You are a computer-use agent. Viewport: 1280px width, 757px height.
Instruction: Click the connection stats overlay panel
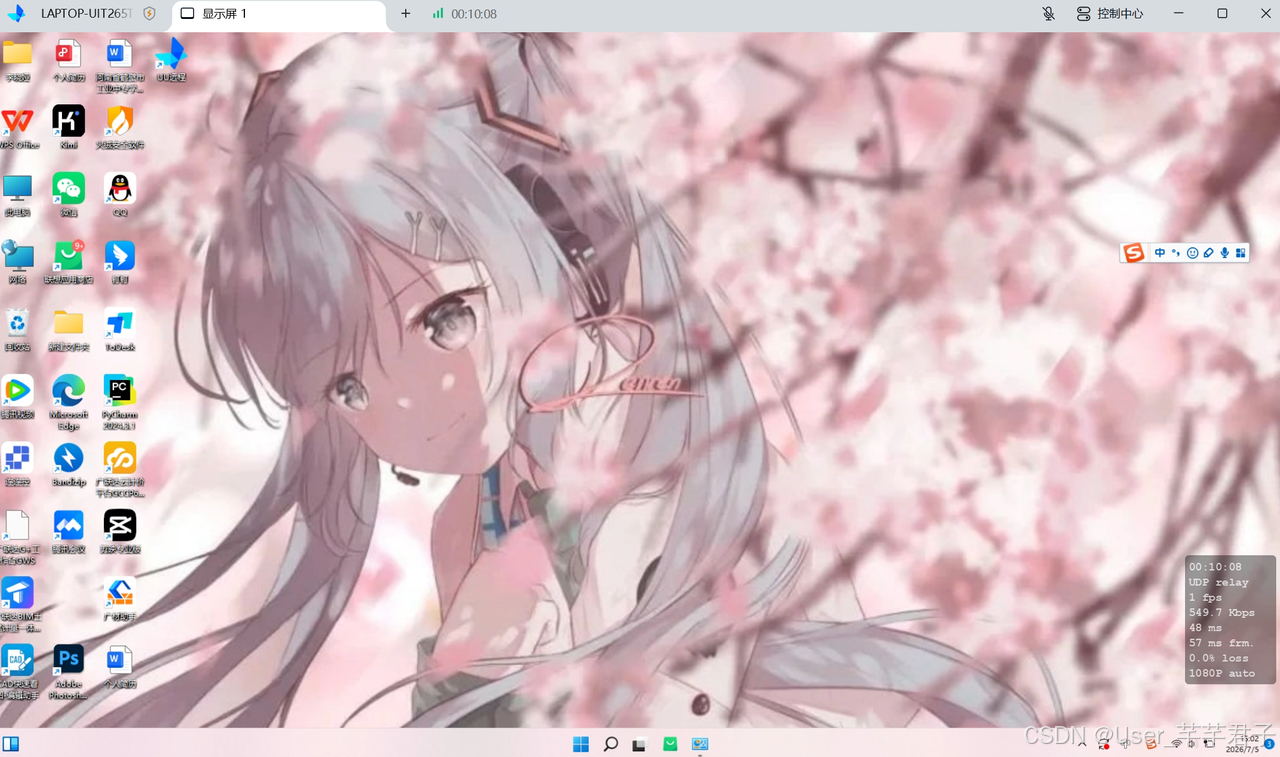(1229, 620)
